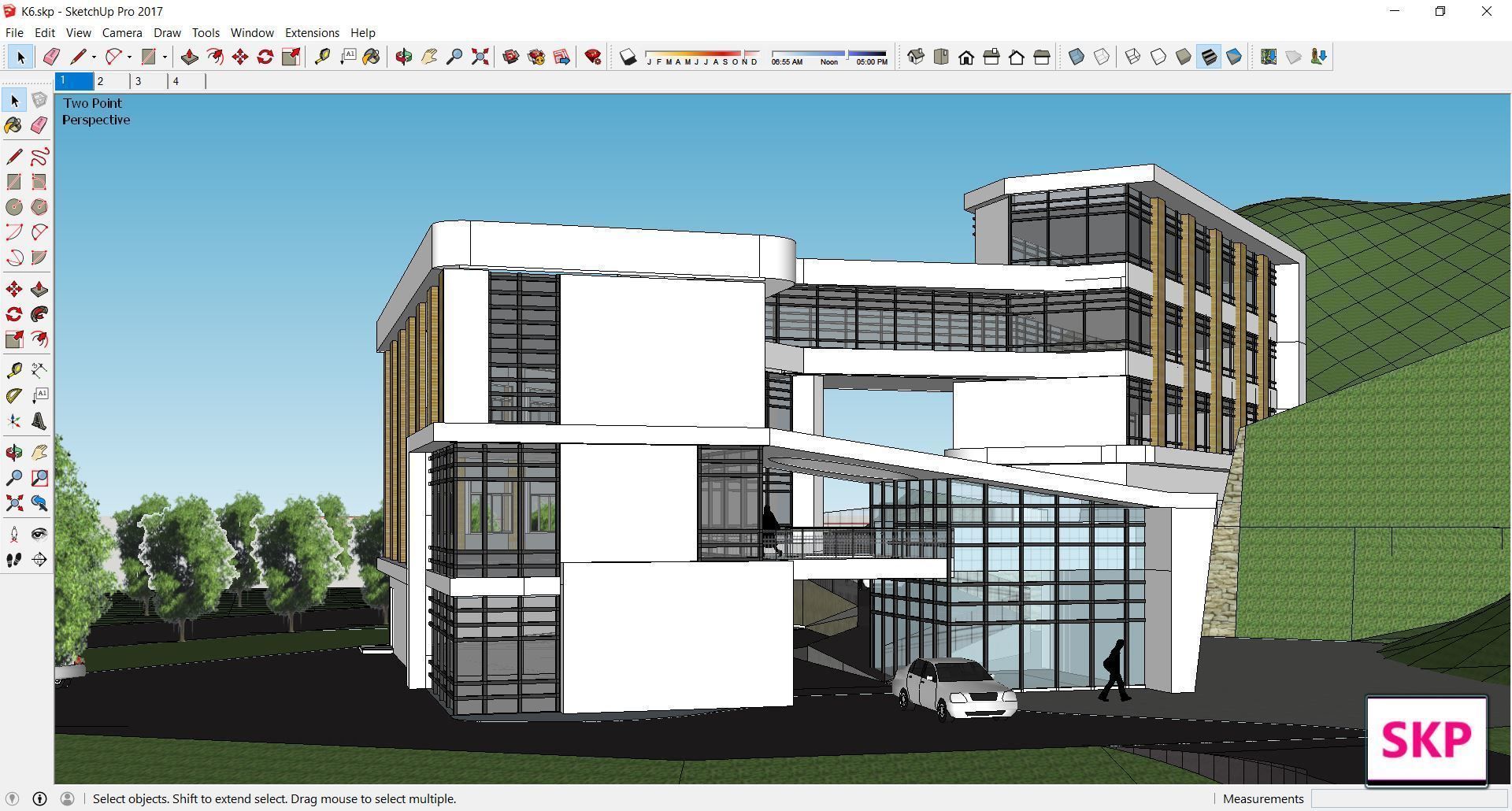The image size is (1512, 811).
Task: Click the shadow date month slider
Action: [702, 57]
